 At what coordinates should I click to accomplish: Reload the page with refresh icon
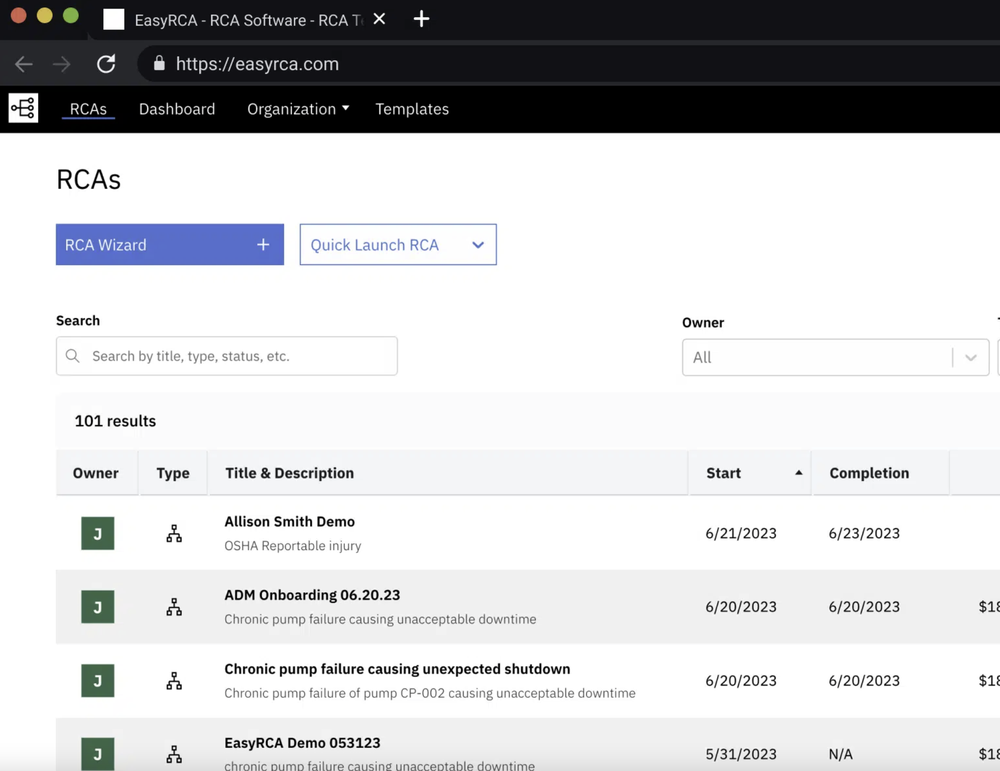coord(106,64)
